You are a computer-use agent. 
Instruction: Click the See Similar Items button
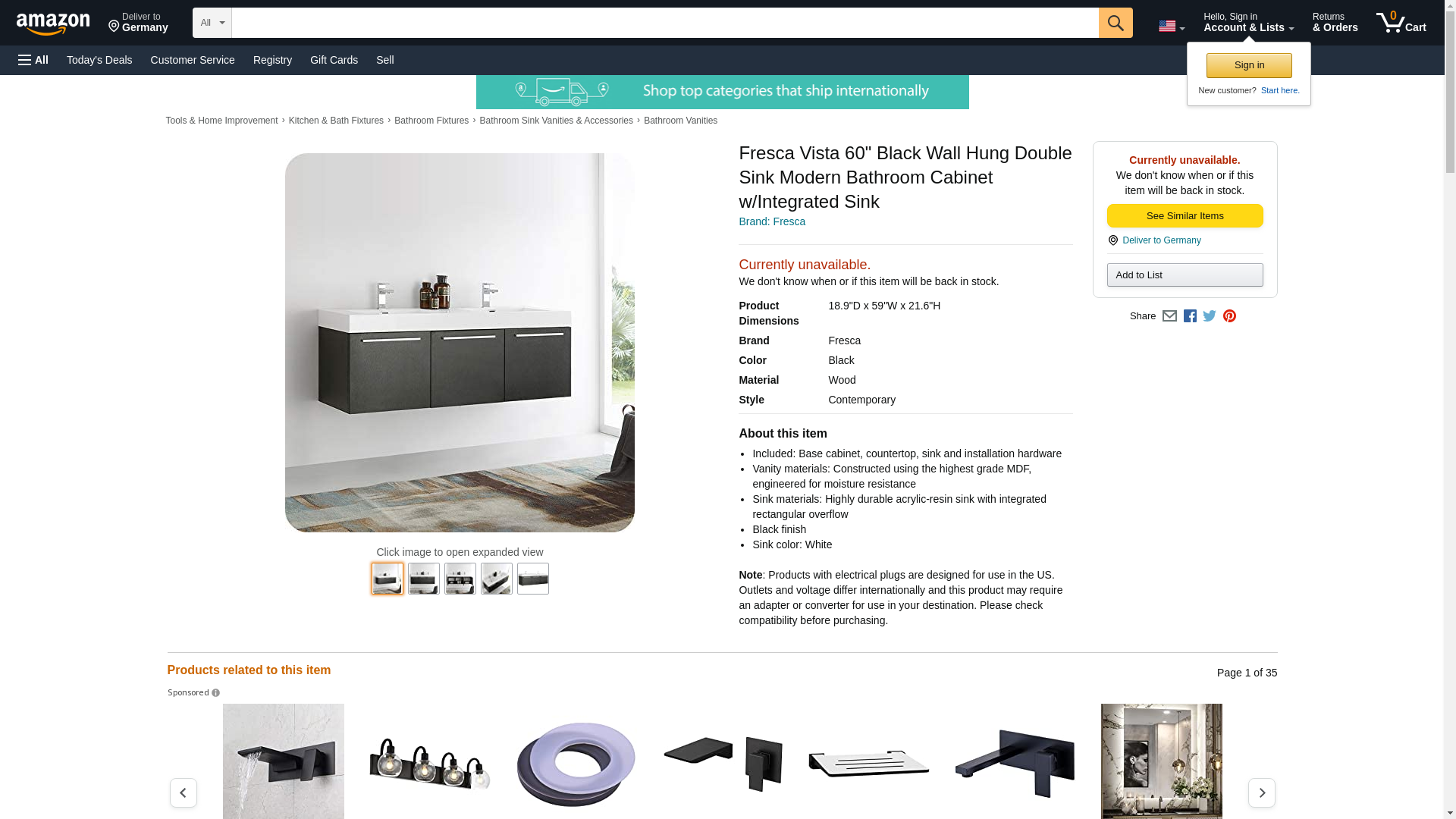(x=1185, y=216)
